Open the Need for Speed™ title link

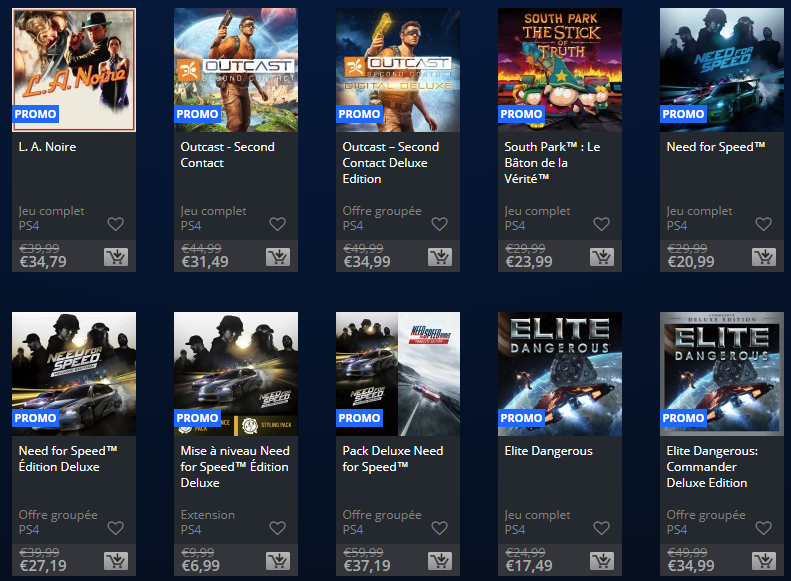click(716, 147)
